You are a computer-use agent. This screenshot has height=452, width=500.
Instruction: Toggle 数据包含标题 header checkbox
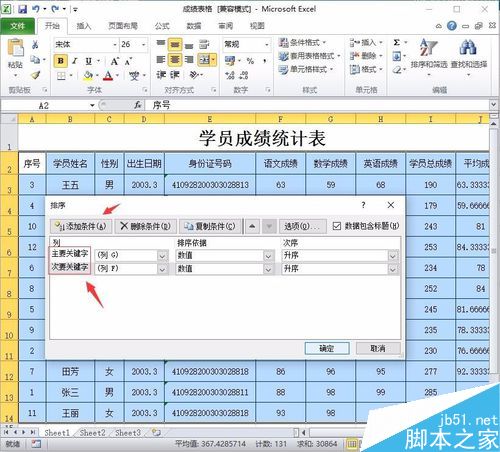[x=336, y=226]
